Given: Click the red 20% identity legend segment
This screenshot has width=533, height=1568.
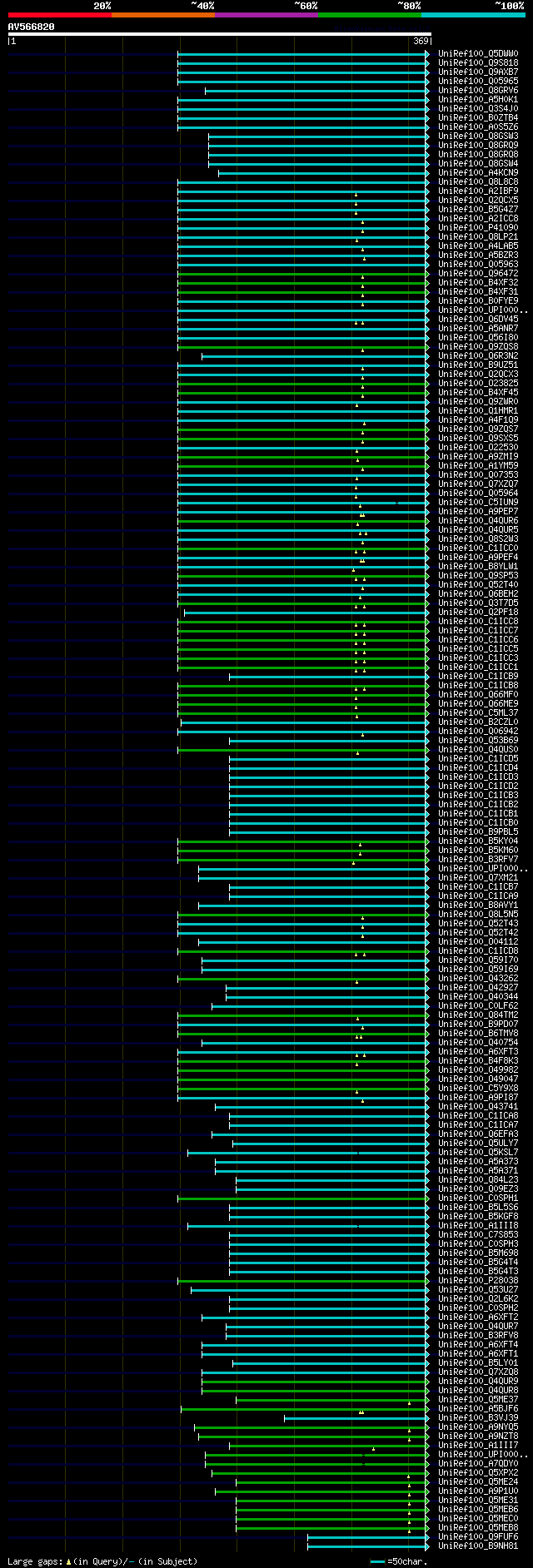Looking at the screenshot, I should tap(60, 15).
